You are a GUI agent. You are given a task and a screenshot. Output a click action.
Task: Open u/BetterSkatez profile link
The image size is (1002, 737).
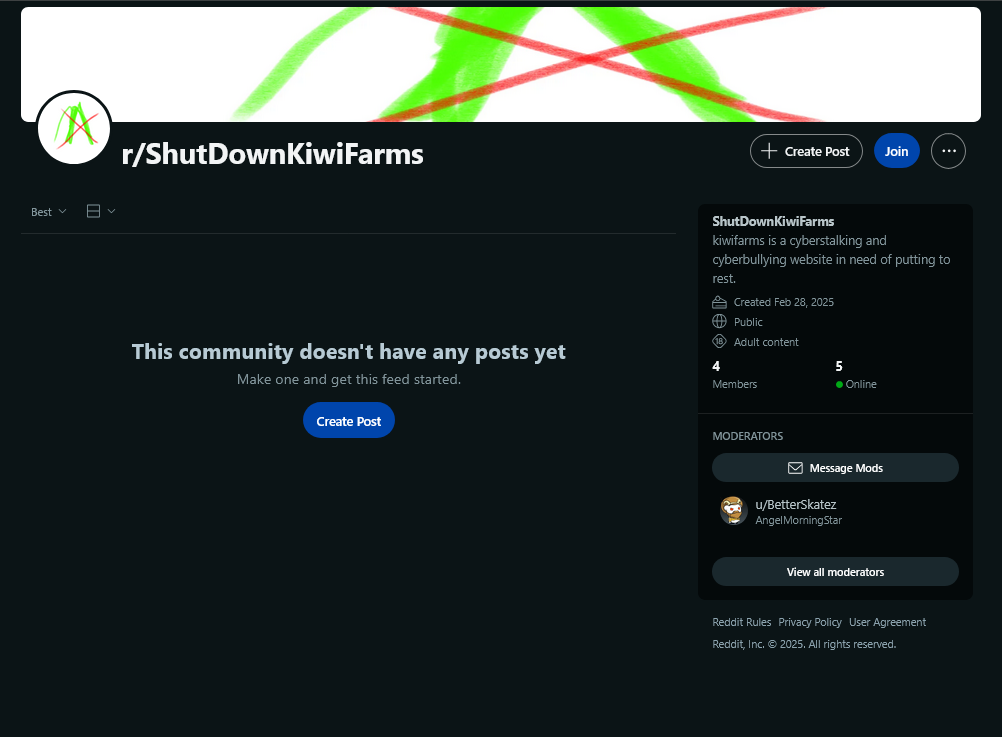tap(796, 504)
